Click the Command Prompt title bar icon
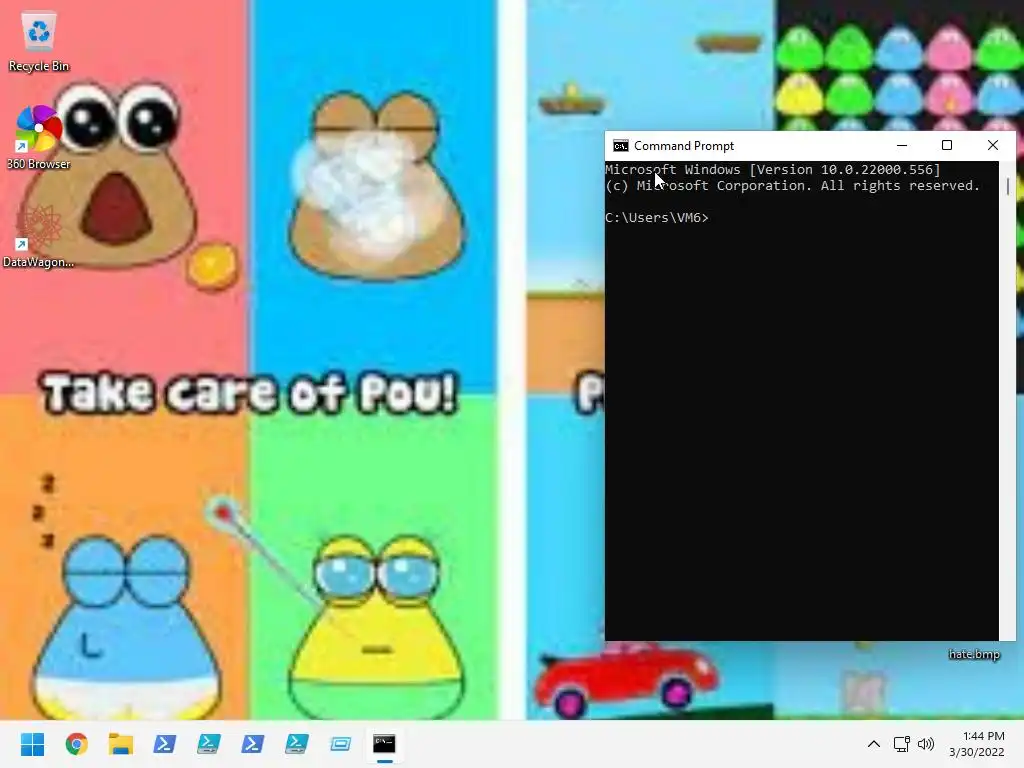This screenshot has width=1024, height=768. [x=620, y=146]
